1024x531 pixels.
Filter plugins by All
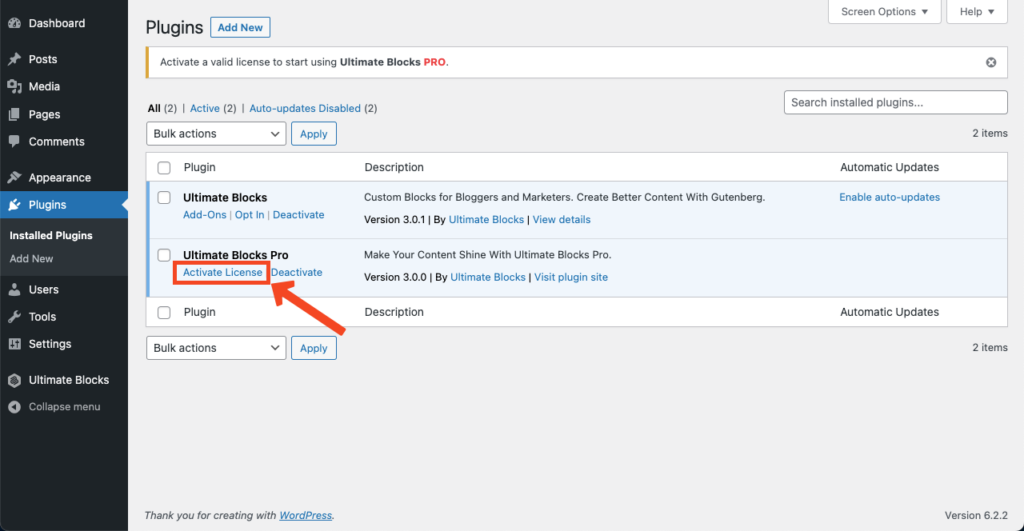(153, 108)
